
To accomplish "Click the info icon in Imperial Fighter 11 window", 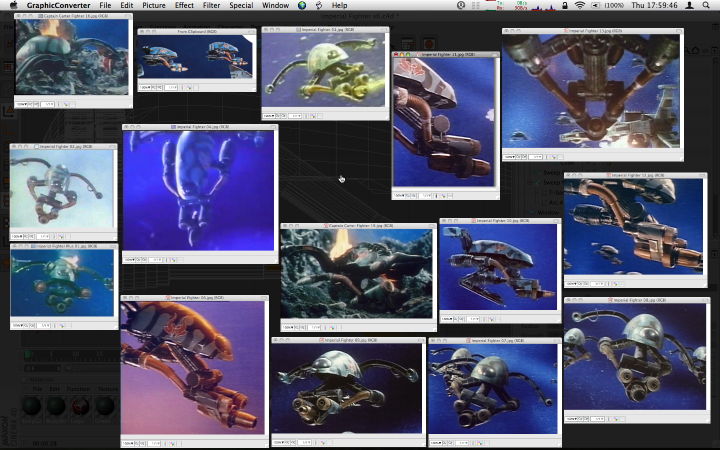I will (x=436, y=195).
